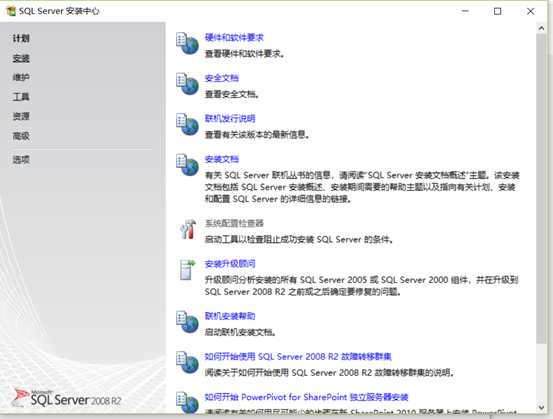This screenshot has width=553, height=419.
Task: Click the icon beside 故障转移群集 link
Action: (x=187, y=362)
